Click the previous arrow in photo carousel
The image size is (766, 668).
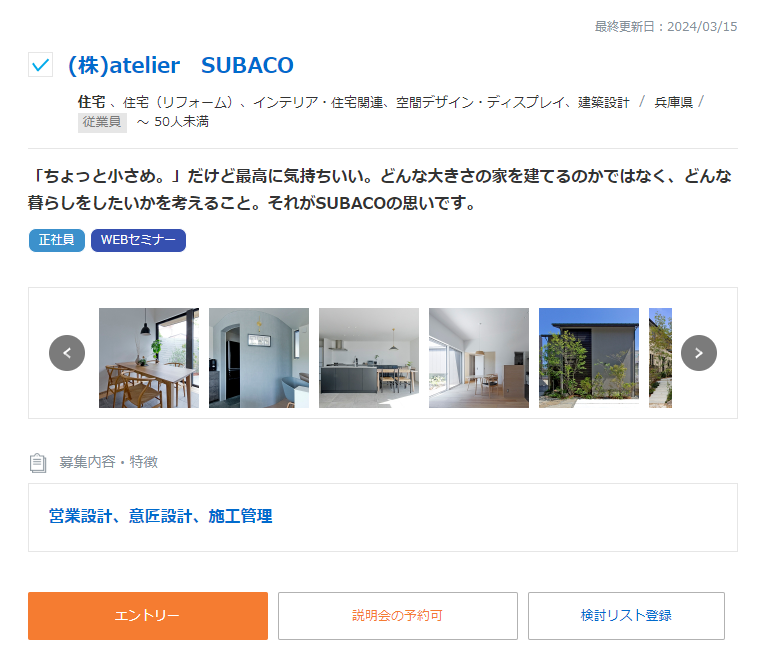click(67, 353)
